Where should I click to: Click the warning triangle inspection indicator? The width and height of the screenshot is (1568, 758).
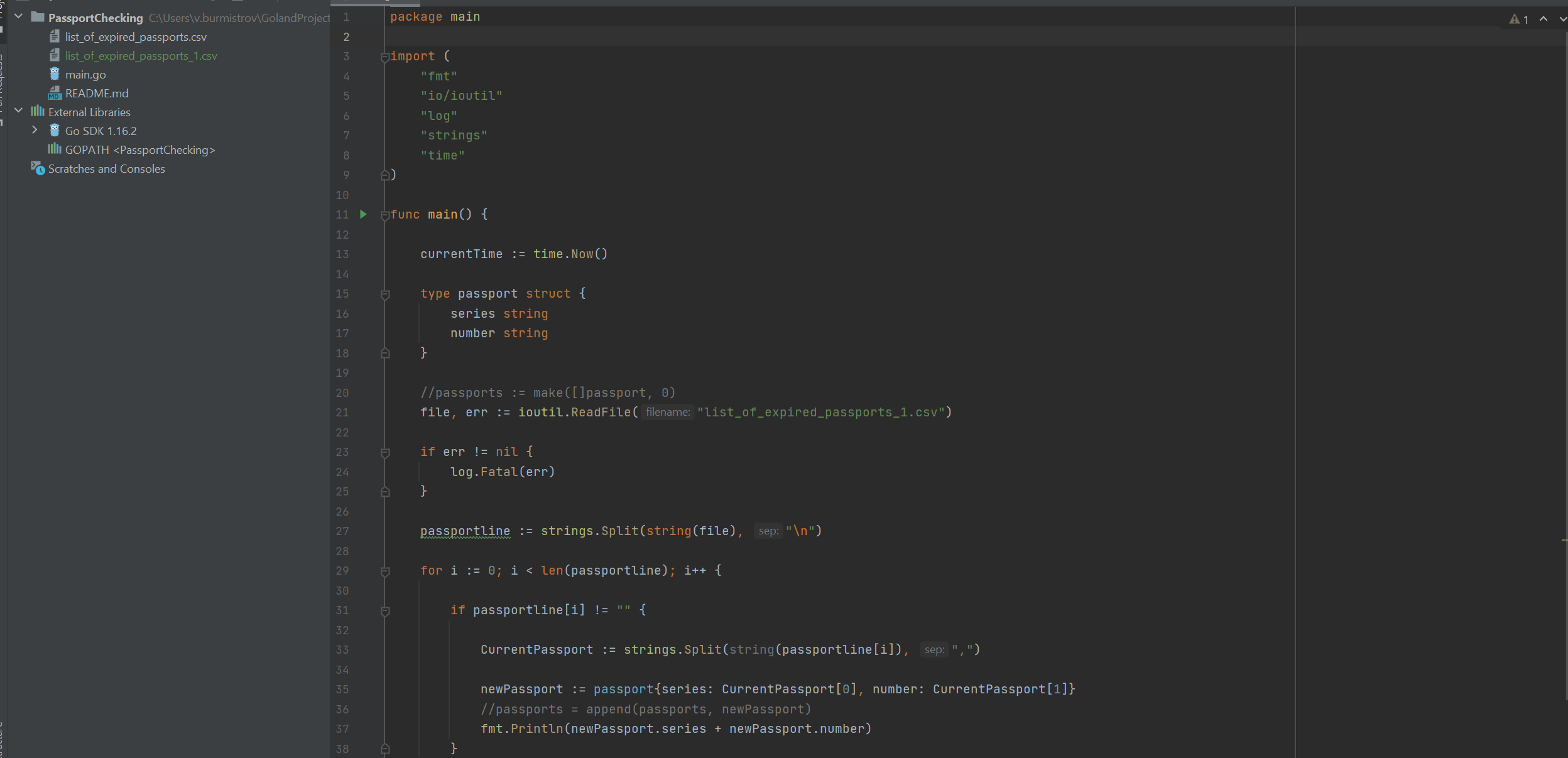1515,19
